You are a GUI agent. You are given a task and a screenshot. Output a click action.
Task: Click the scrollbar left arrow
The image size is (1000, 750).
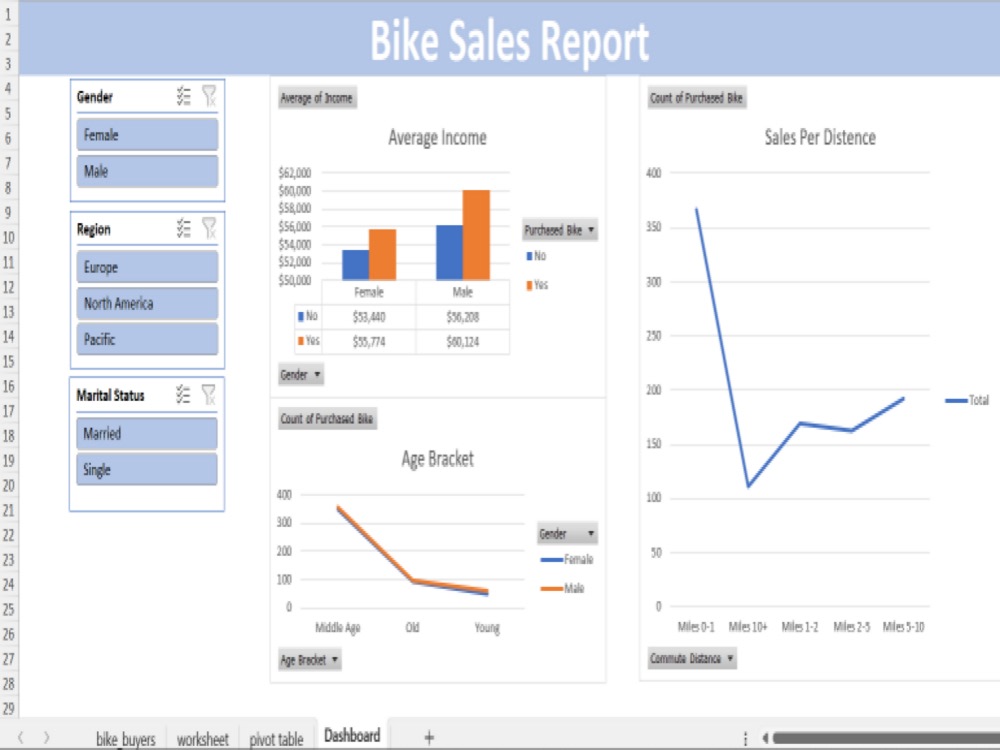pos(765,738)
